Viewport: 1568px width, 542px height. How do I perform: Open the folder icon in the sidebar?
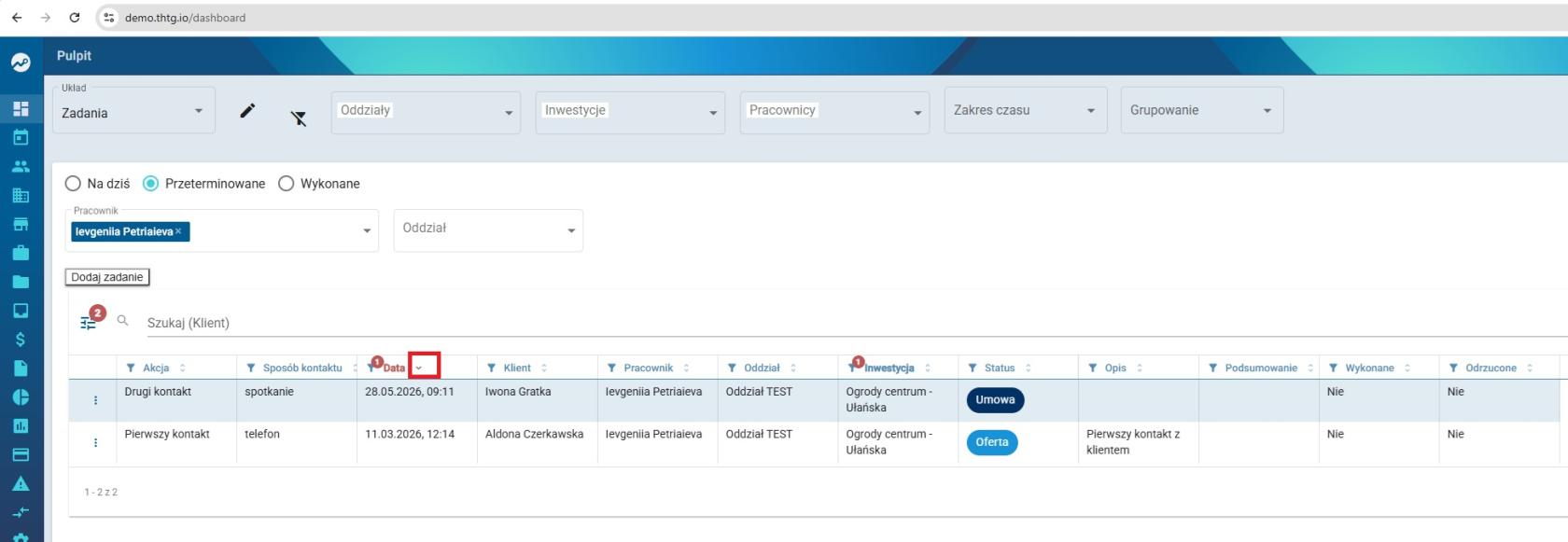click(21, 282)
